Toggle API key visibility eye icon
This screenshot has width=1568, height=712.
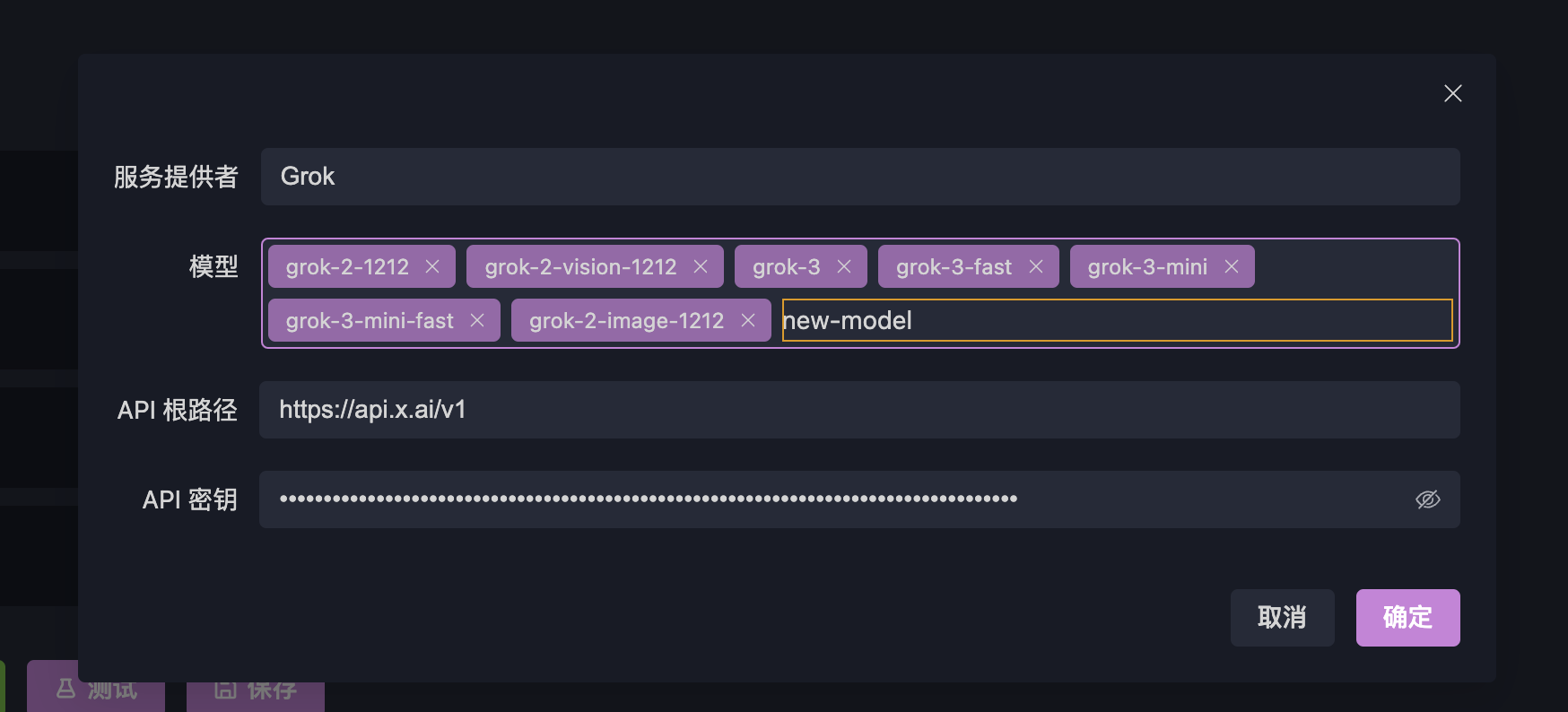[x=1427, y=499]
